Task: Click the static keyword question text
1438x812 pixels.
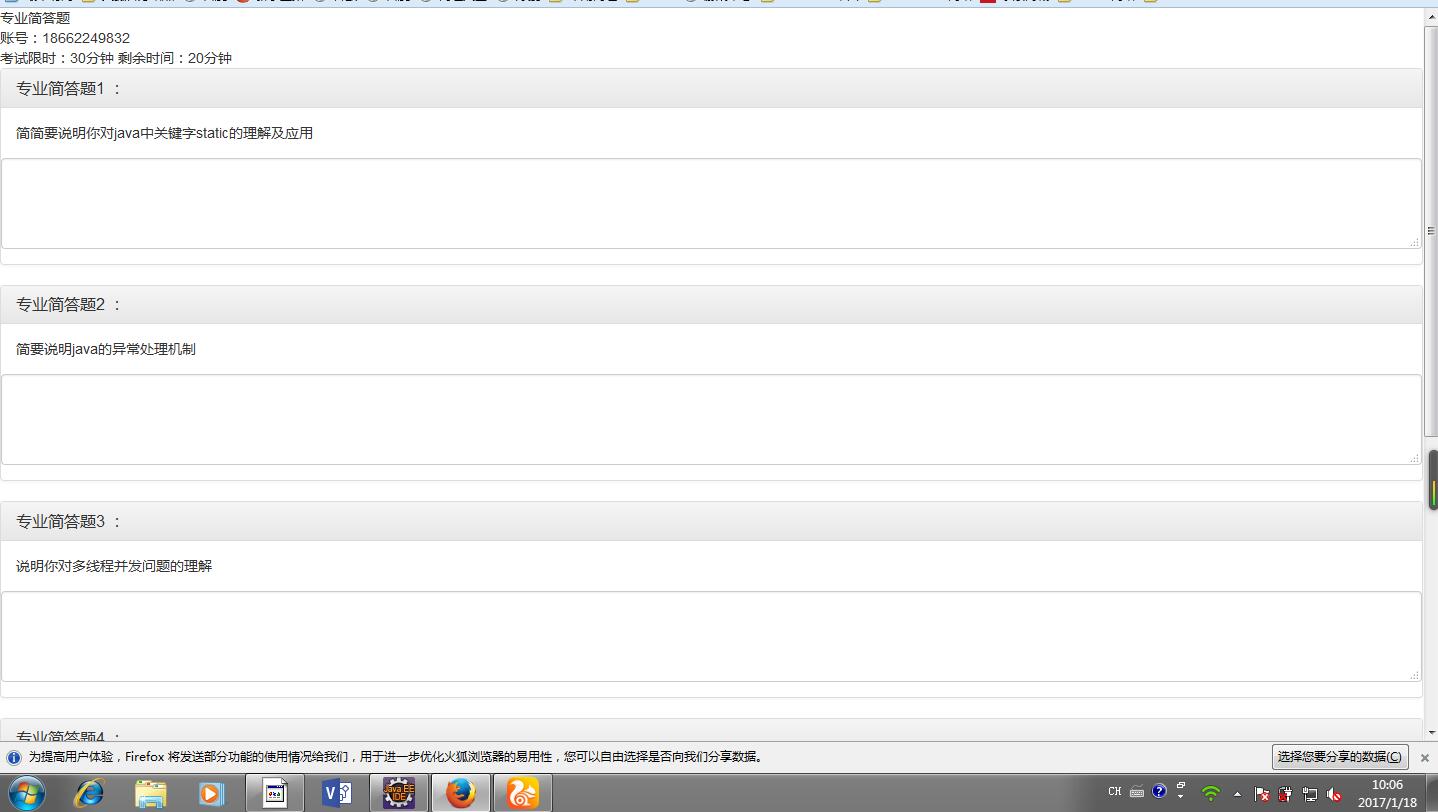Action: 164,133
